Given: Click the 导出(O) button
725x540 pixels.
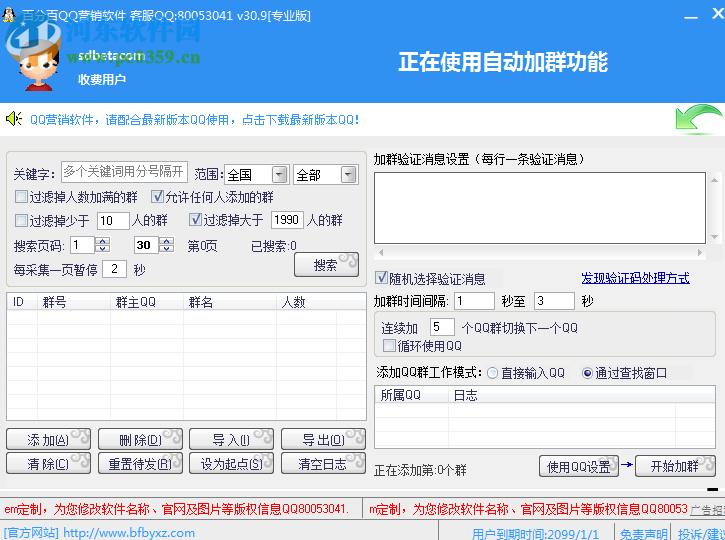Looking at the screenshot, I should tap(323, 440).
